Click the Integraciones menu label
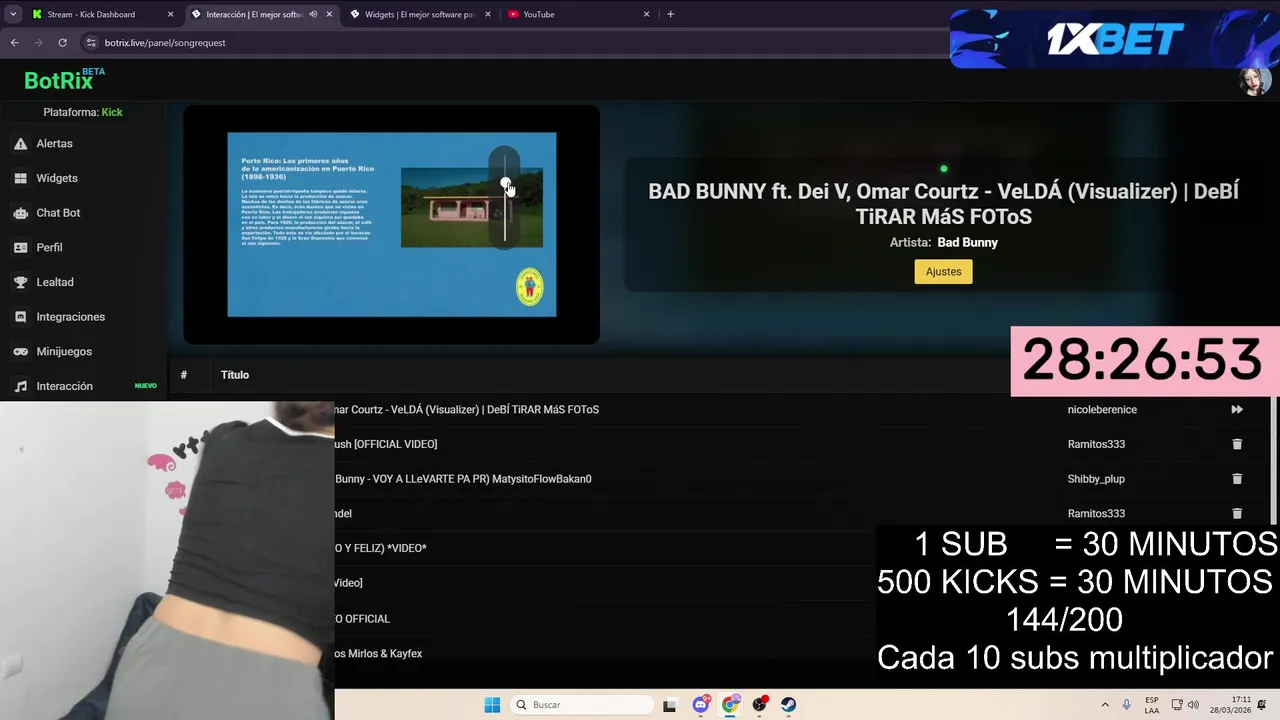Screen dimensions: 1280x720 pyautogui.click(x=71, y=317)
